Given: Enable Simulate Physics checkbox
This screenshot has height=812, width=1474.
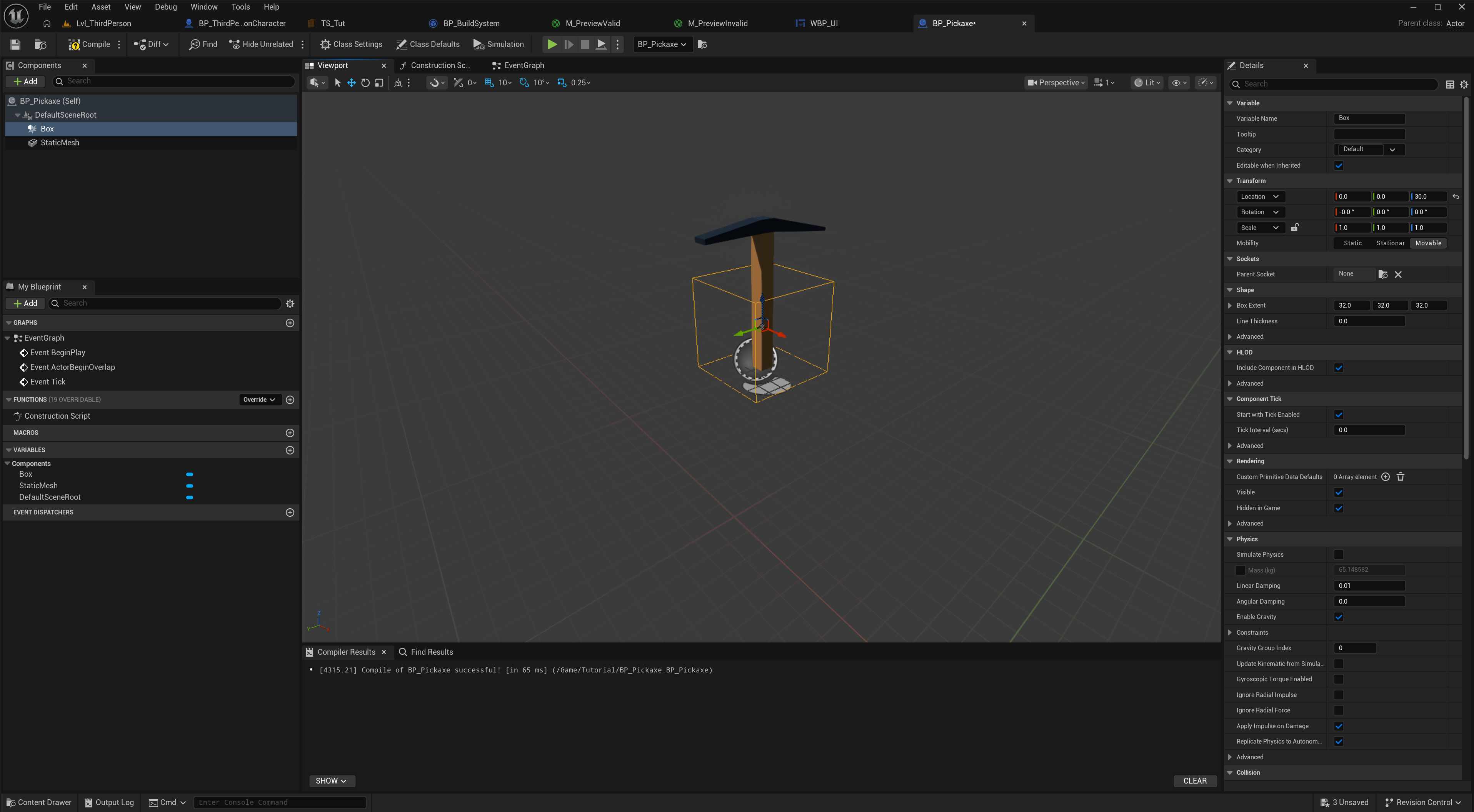Looking at the screenshot, I should (x=1338, y=555).
